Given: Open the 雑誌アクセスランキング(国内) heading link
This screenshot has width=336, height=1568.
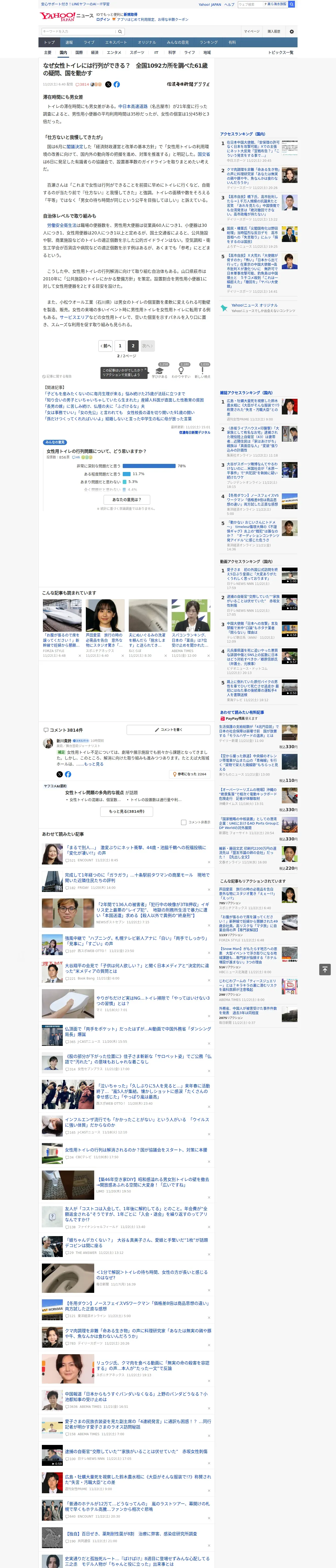Looking at the screenshot, I should (246, 393).
